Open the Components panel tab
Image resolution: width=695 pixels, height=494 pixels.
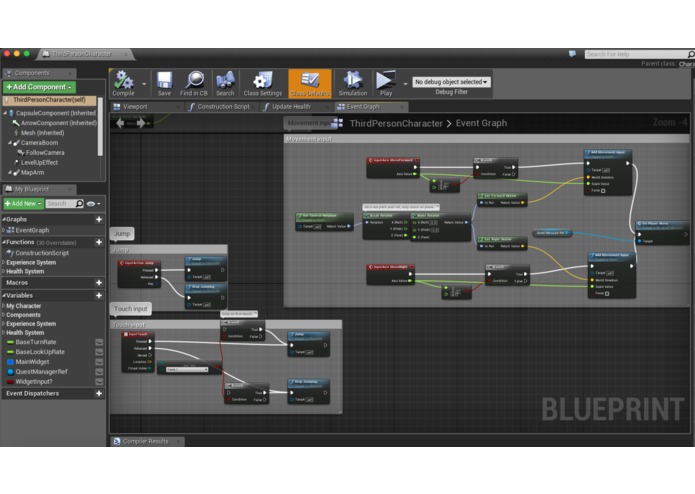pyautogui.click(x=31, y=73)
